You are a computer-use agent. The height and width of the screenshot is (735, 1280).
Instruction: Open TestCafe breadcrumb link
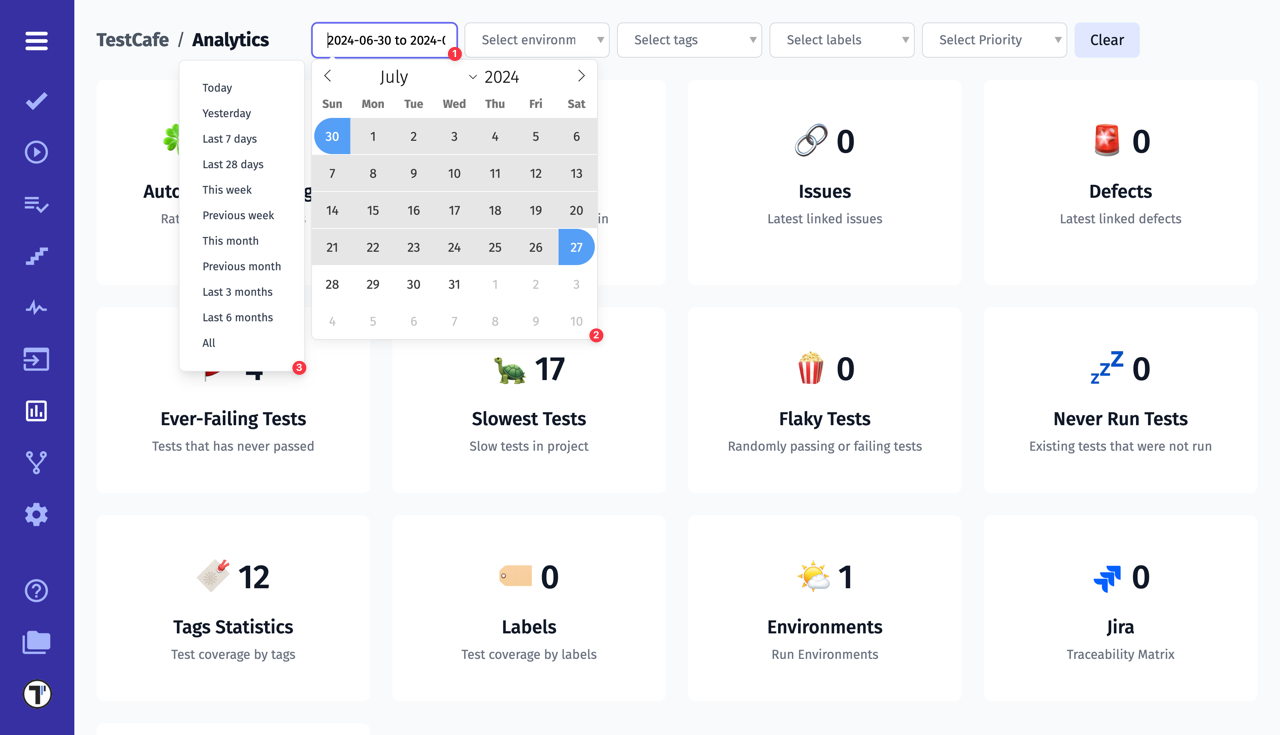pyautogui.click(x=131, y=39)
